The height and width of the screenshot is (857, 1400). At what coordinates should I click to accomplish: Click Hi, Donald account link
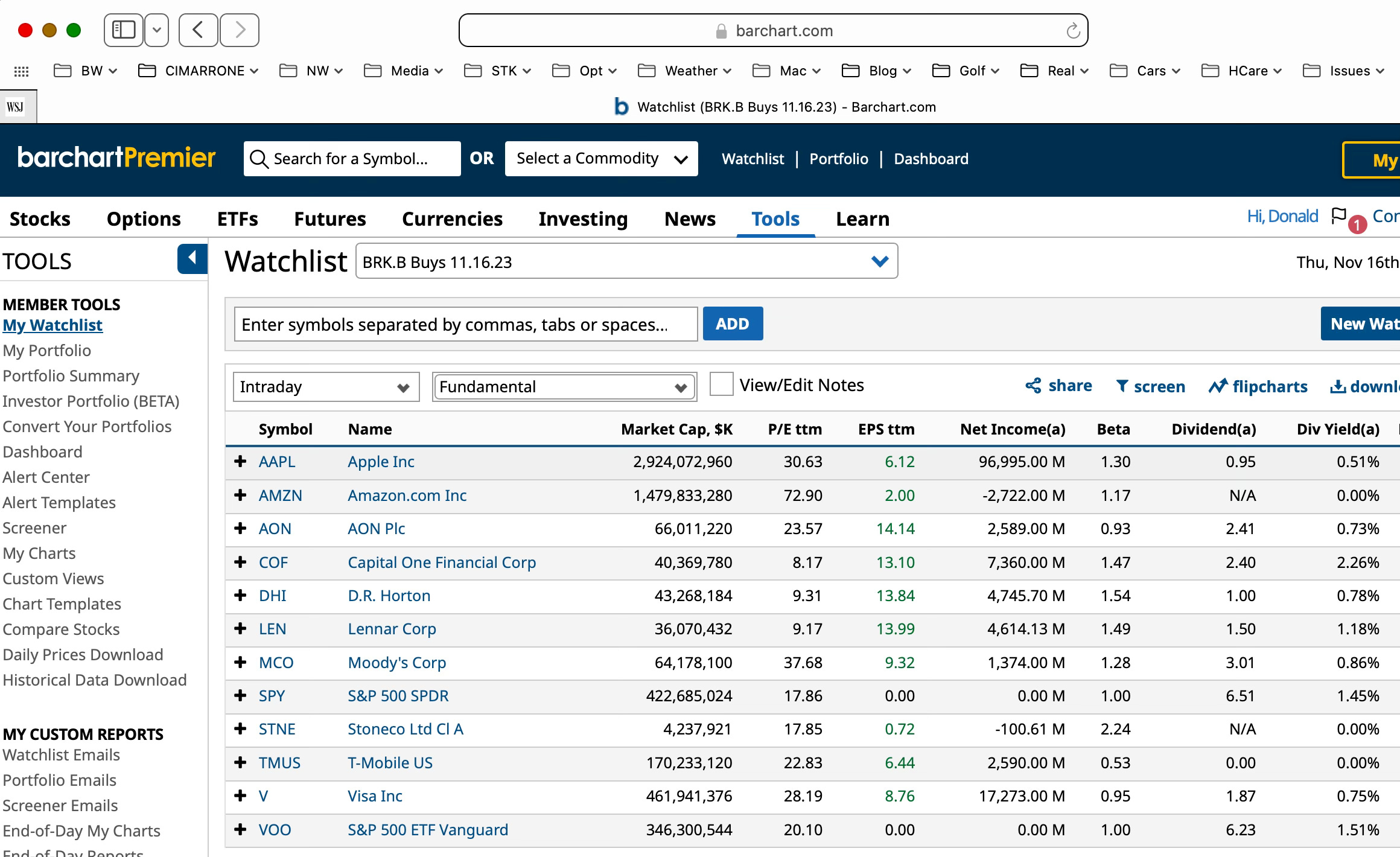[x=1282, y=216]
